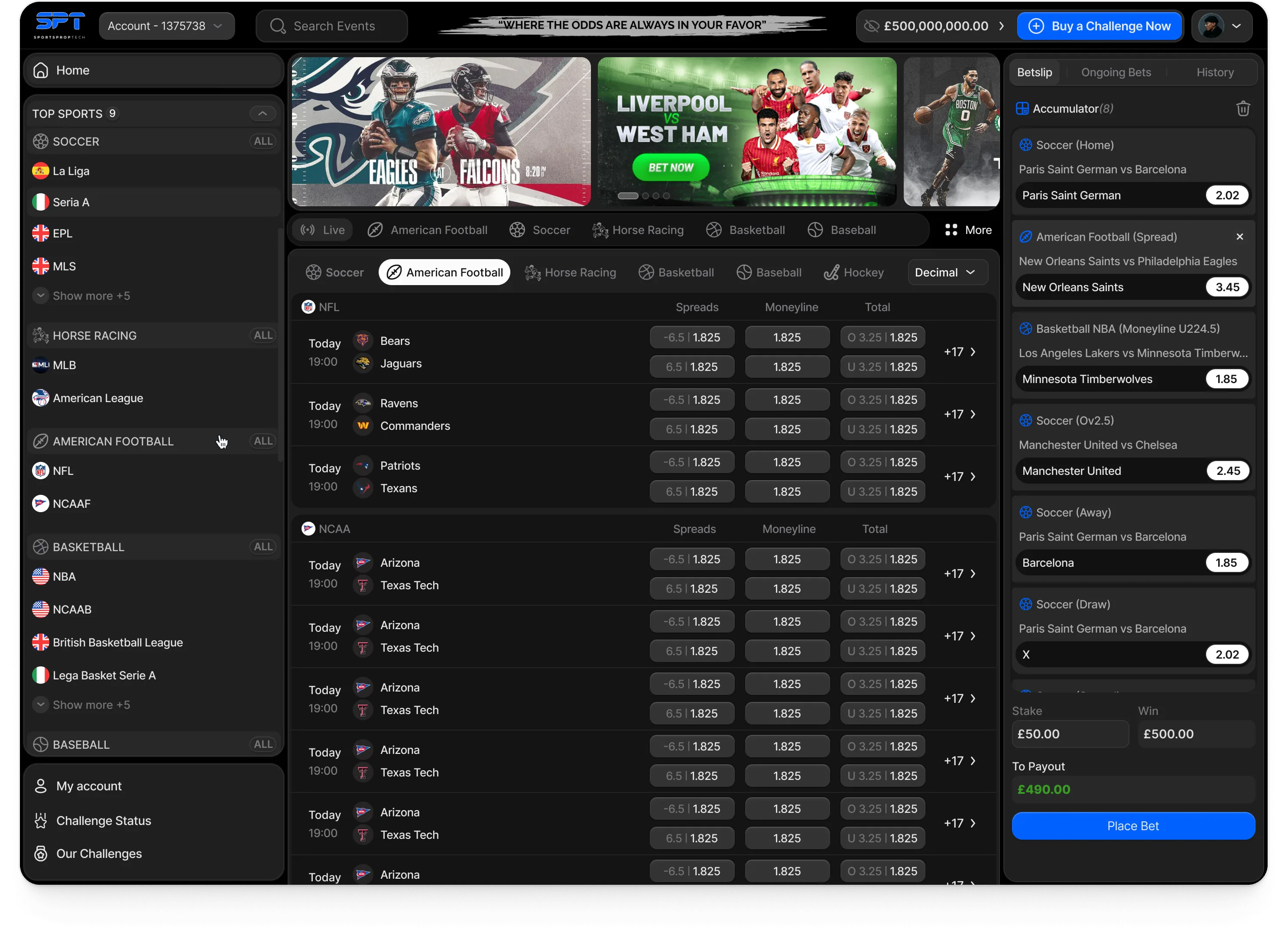Click the Stake £50.00 input

click(1070, 734)
